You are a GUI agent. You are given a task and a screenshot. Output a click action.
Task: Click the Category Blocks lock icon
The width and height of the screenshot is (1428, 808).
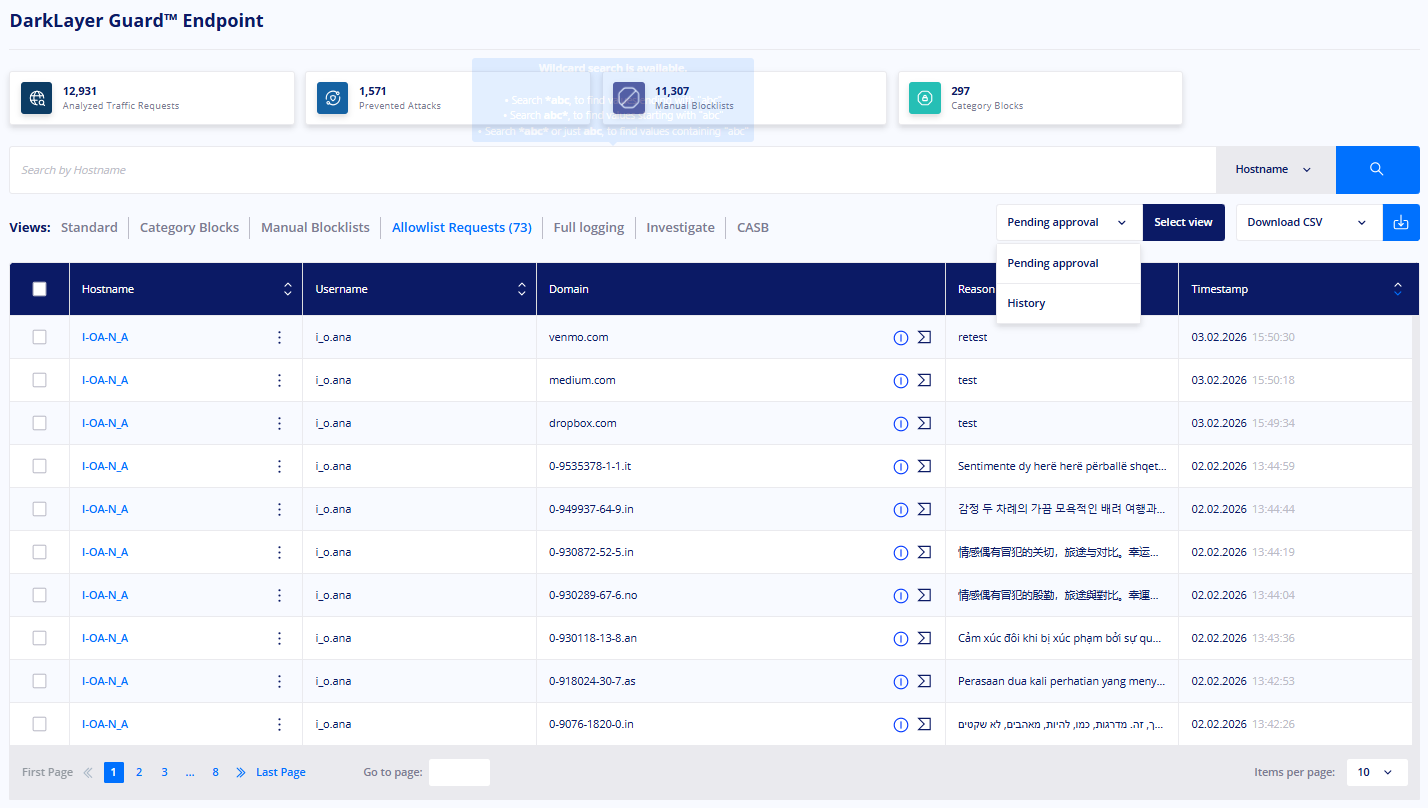coord(925,98)
